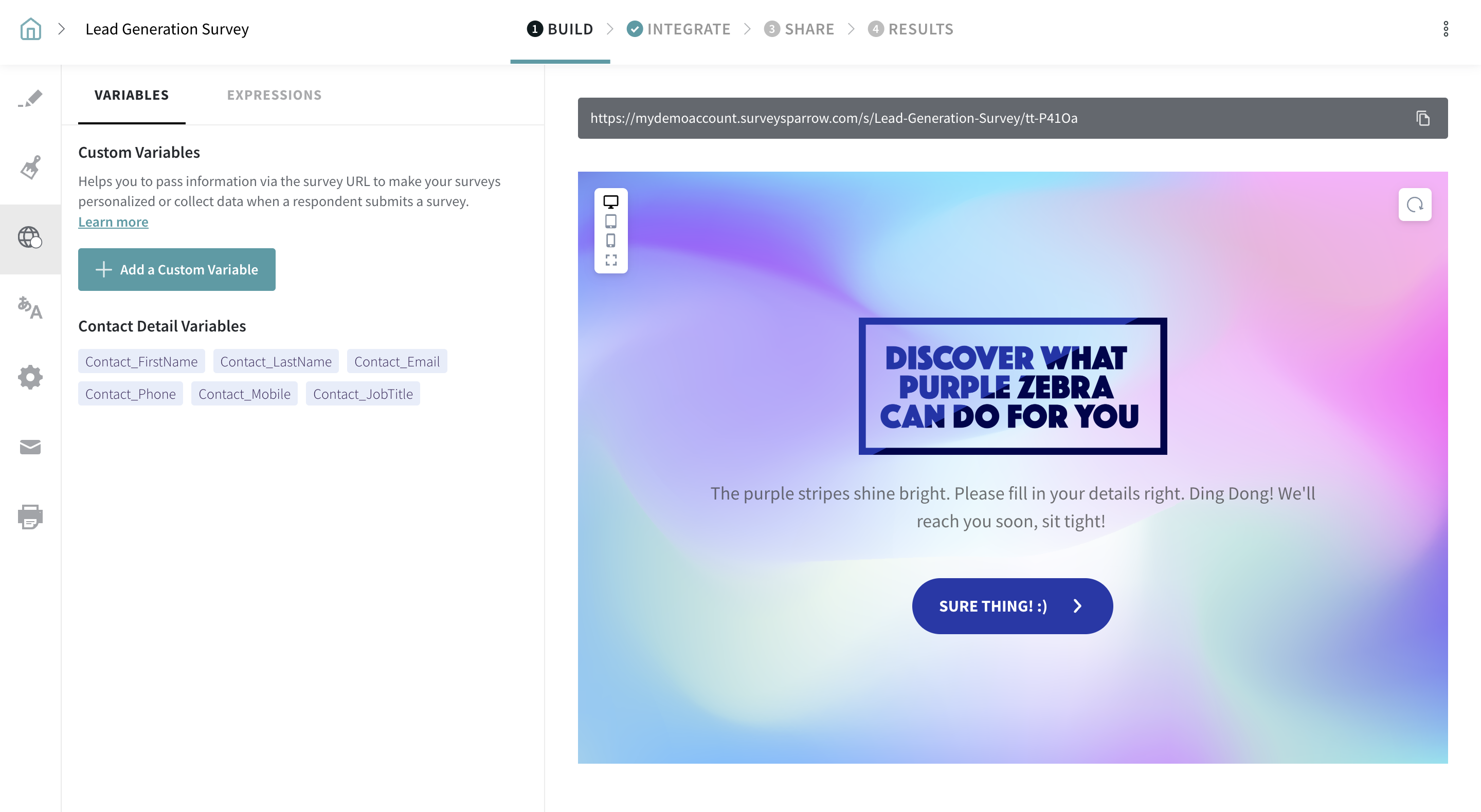Viewport: 1481px width, 812px height.
Task: Open the Learn more link
Action: coord(113,222)
